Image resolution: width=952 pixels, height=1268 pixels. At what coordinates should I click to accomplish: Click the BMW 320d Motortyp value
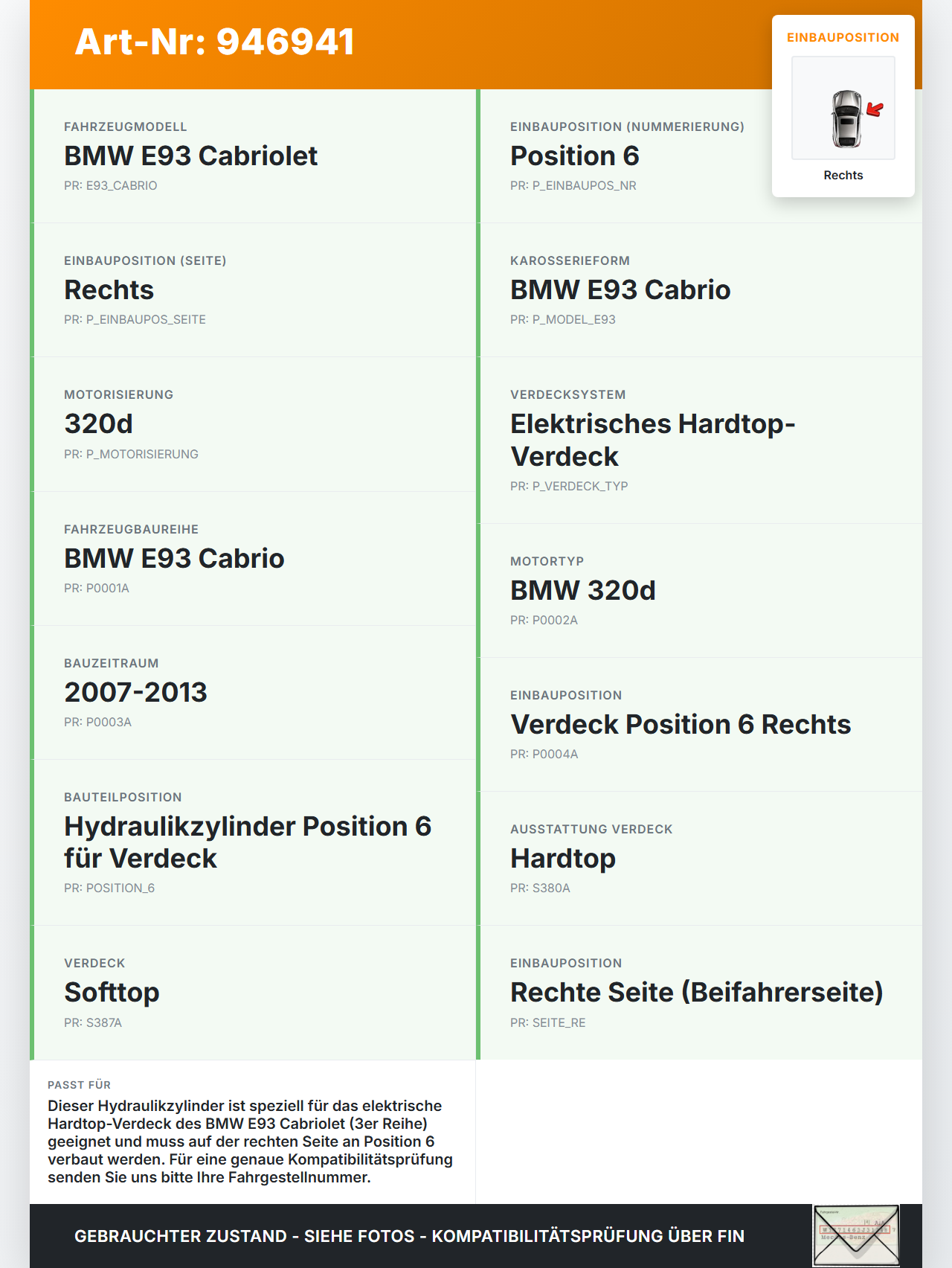(583, 590)
